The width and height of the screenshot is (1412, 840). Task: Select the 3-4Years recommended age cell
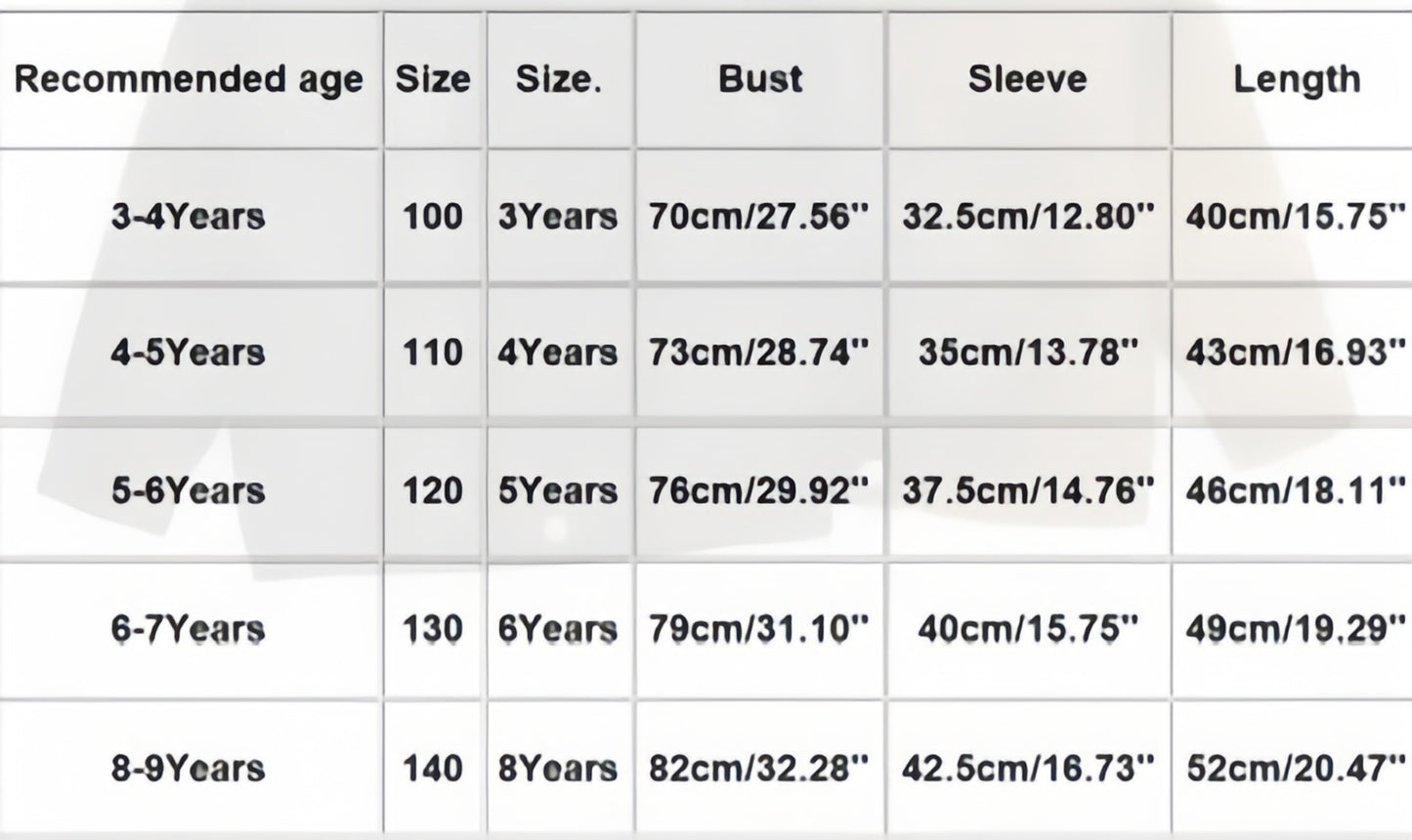(x=188, y=216)
